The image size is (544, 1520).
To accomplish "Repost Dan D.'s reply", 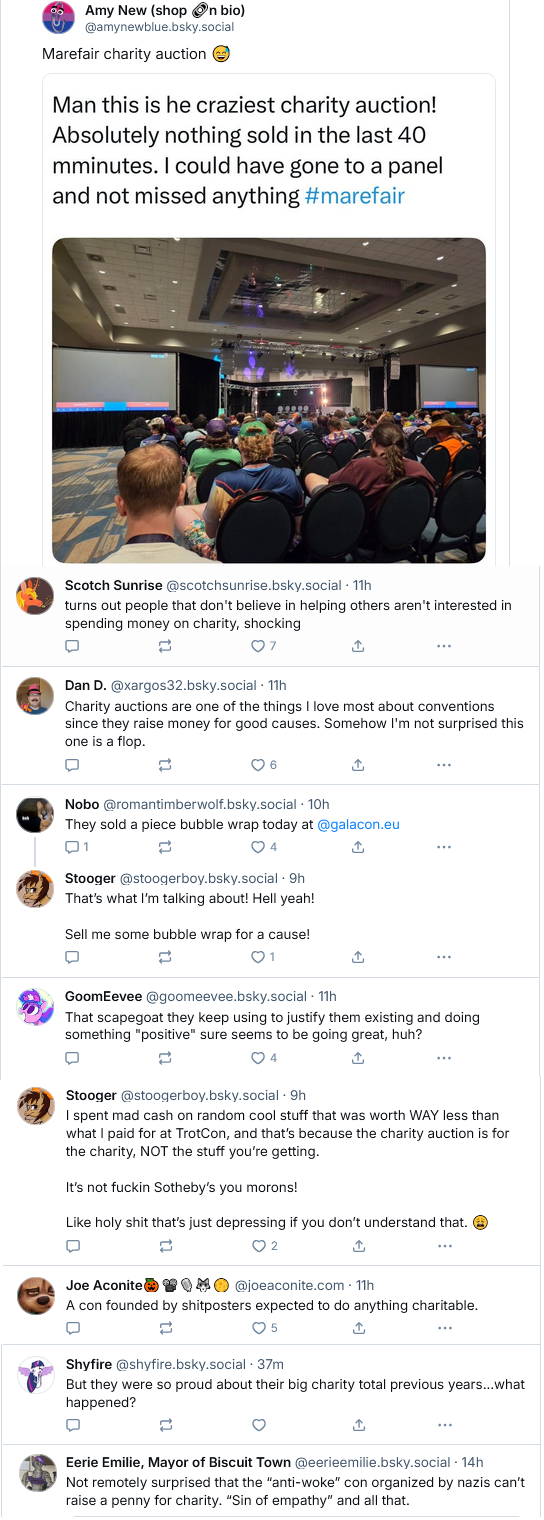I will [165, 765].
